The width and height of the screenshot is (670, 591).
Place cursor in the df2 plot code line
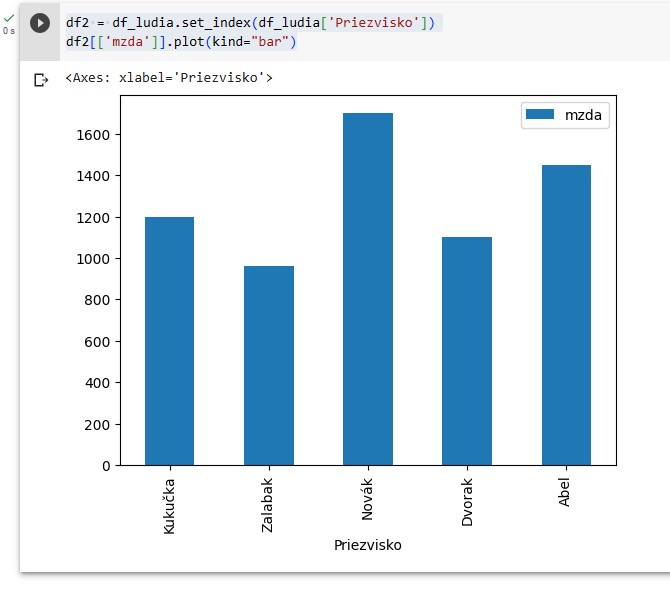point(181,42)
